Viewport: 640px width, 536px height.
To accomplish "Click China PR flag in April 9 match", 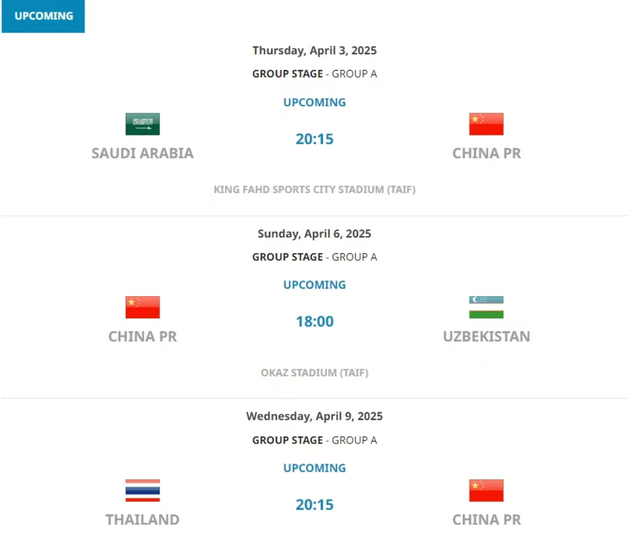I will [x=486, y=490].
